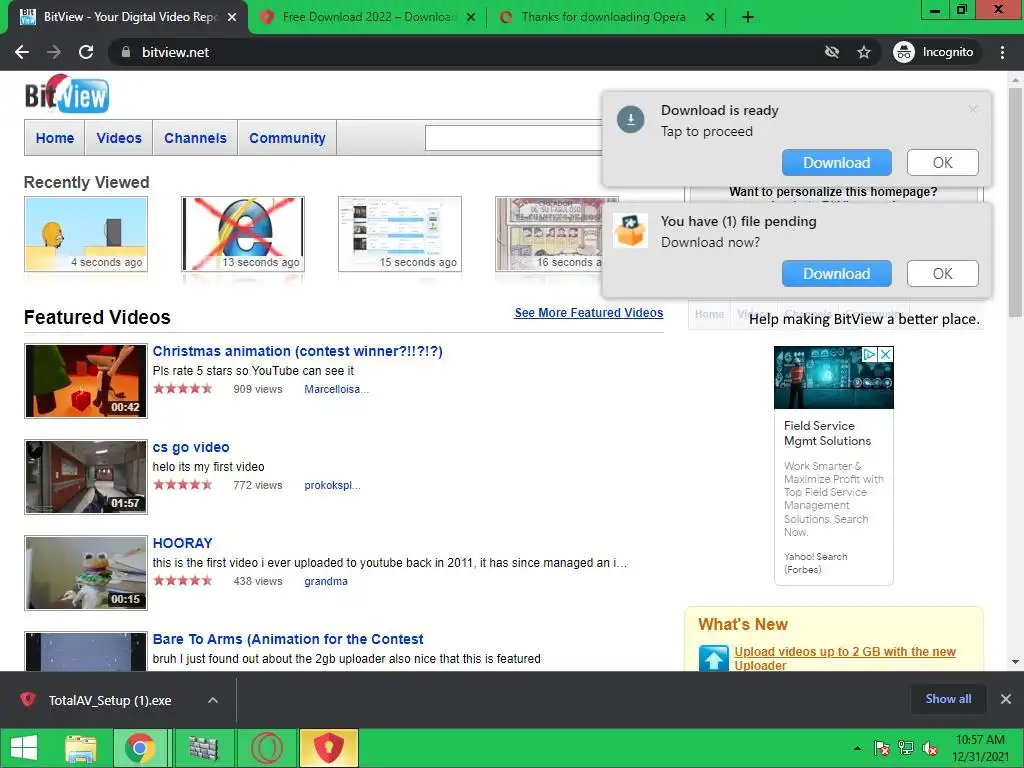Click the BitView logo
This screenshot has height=768, width=1024.
(x=67, y=94)
